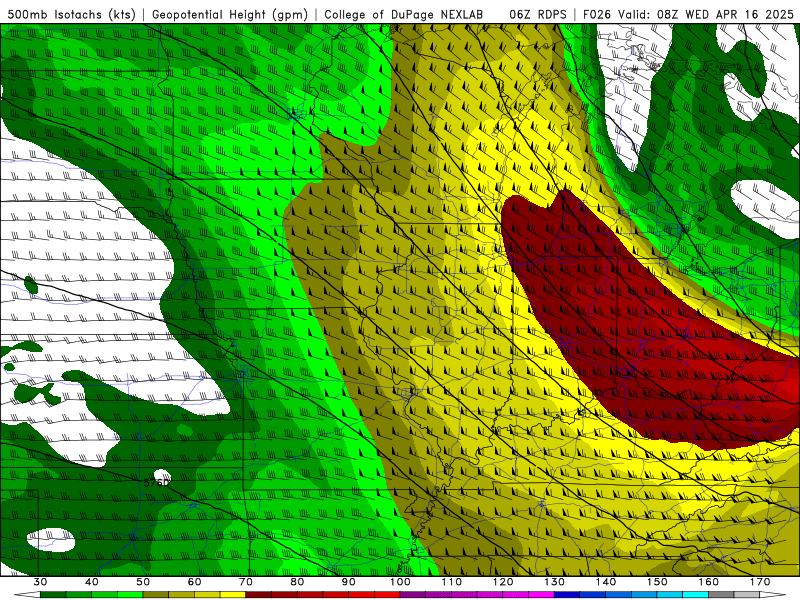Click the '06Z RDPS' model run label
Image resolution: width=800 pixels, height=600 pixels.
[538, 14]
